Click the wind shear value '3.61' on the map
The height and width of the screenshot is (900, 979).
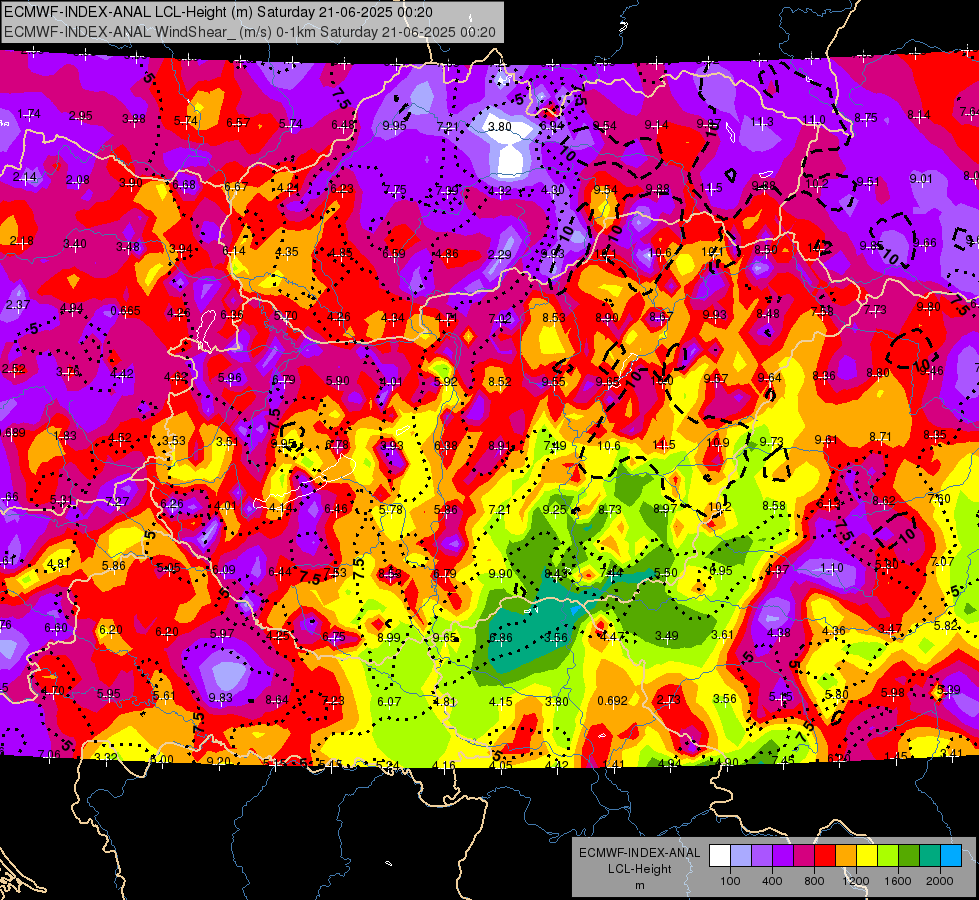[x=722, y=635]
